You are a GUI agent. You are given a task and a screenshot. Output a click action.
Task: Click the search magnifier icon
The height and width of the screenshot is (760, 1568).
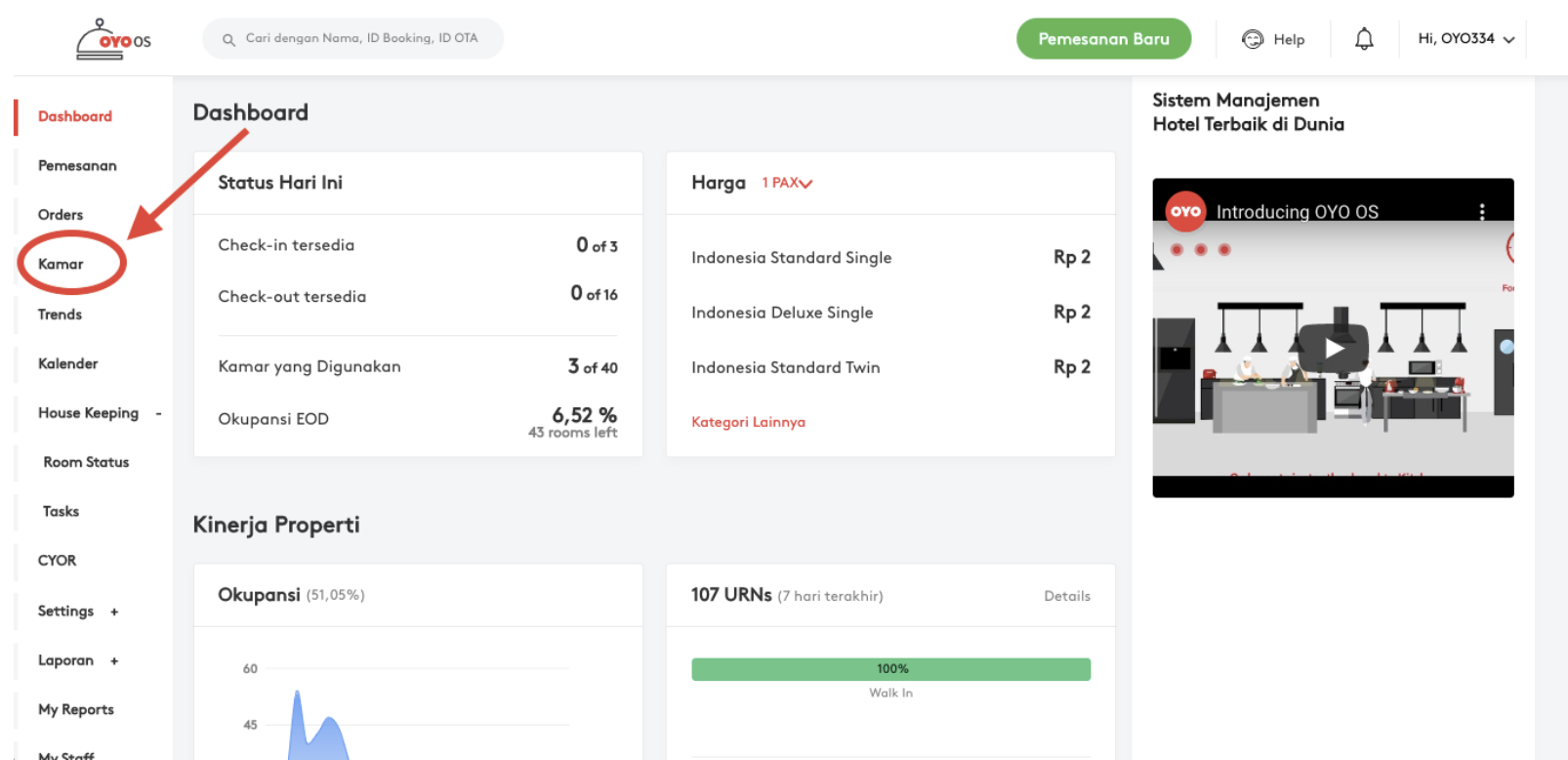pyautogui.click(x=228, y=40)
